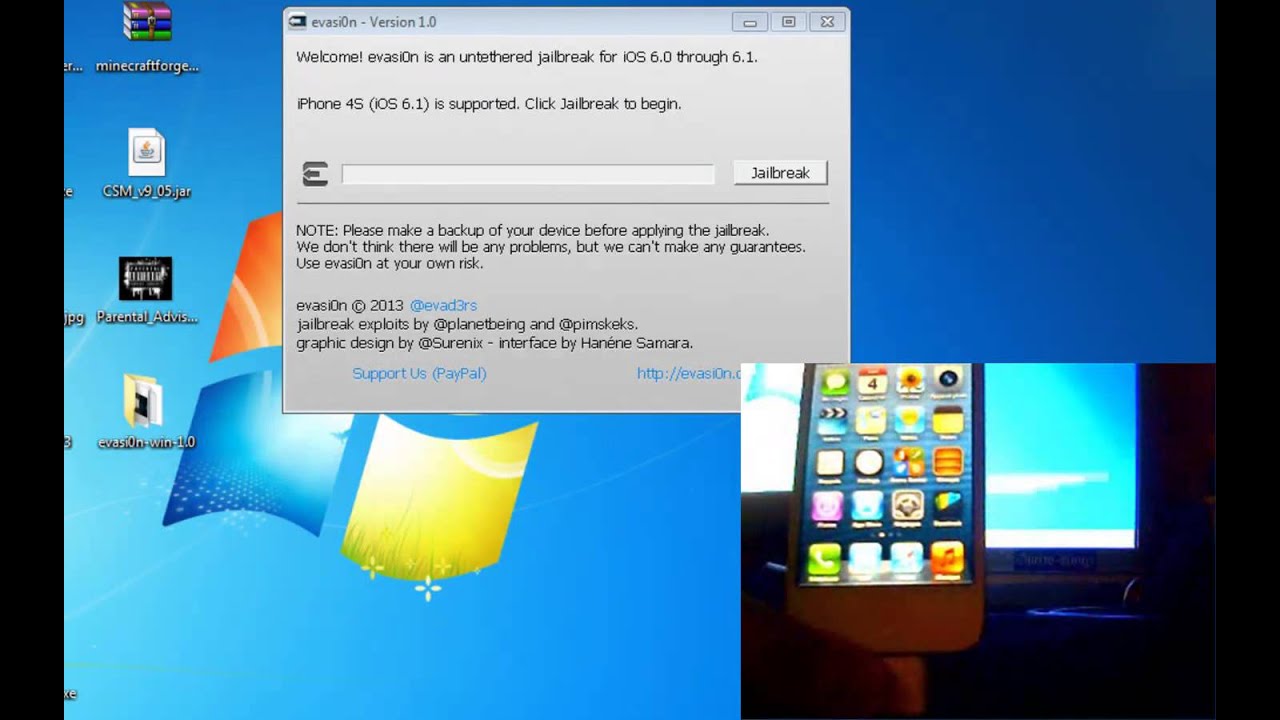Select the Parental_Advis... image desktop icon
The image size is (1280, 720).
pos(147,290)
